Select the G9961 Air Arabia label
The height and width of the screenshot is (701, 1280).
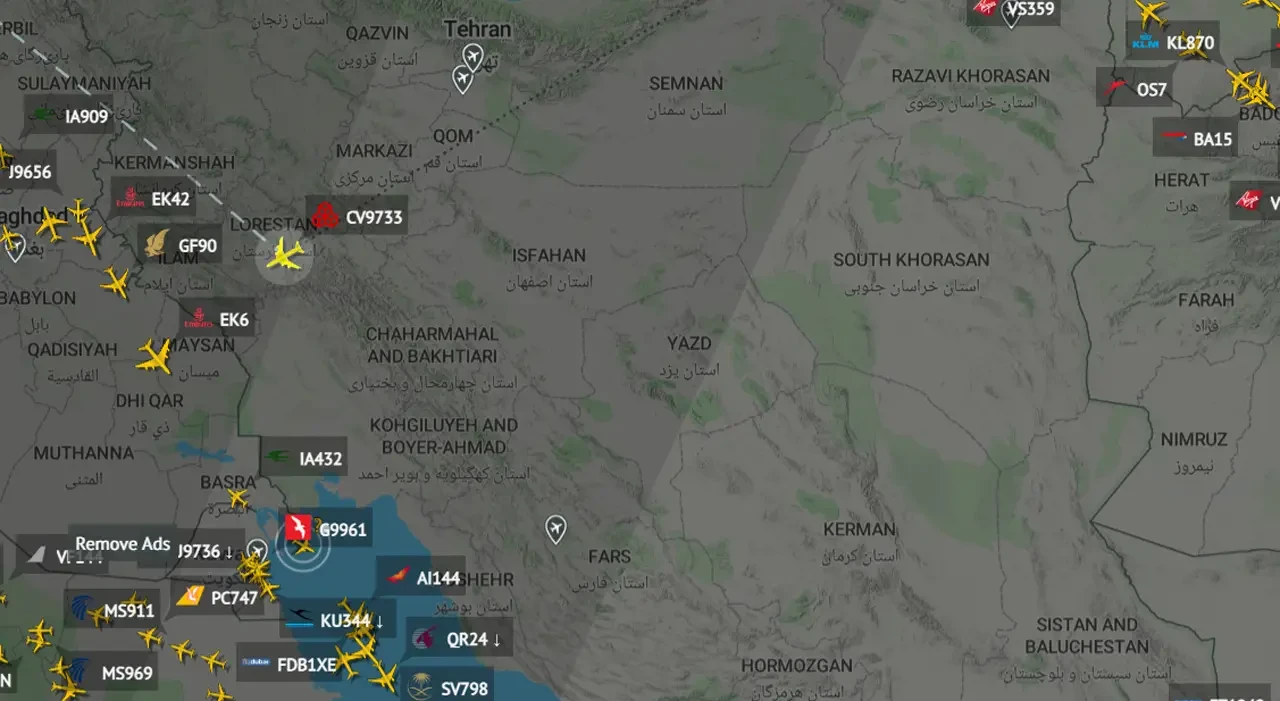pos(327,529)
